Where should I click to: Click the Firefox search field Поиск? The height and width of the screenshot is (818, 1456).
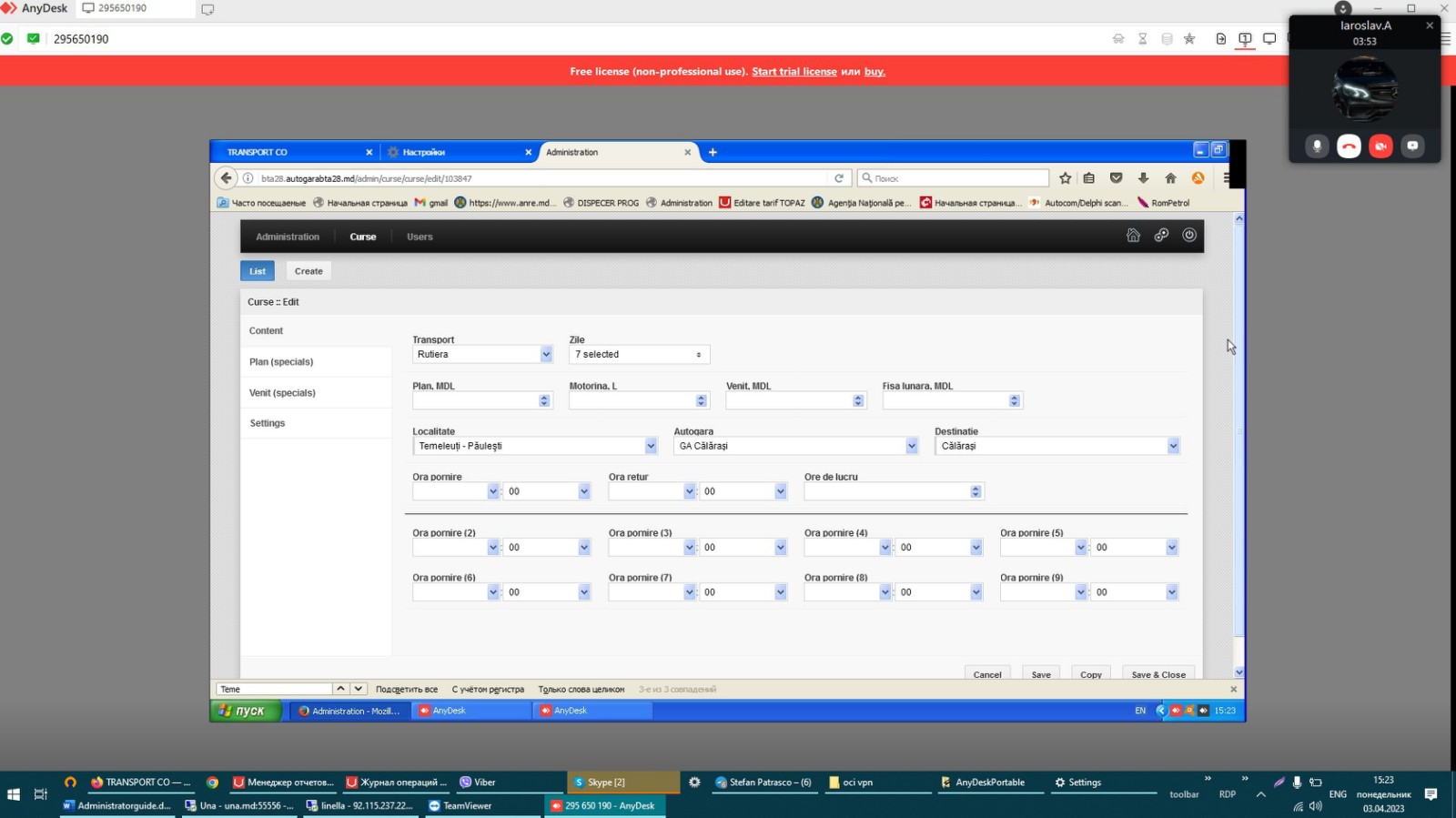coord(954,178)
